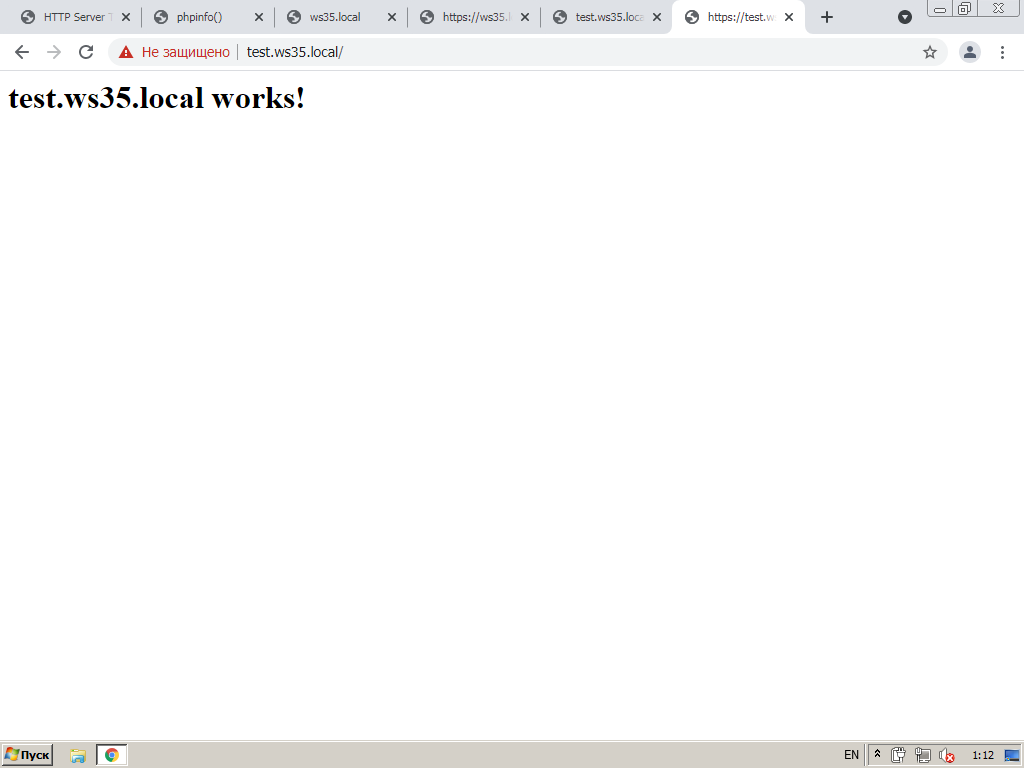Open file explorer from the taskbar
The width and height of the screenshot is (1024, 768).
click(78, 755)
